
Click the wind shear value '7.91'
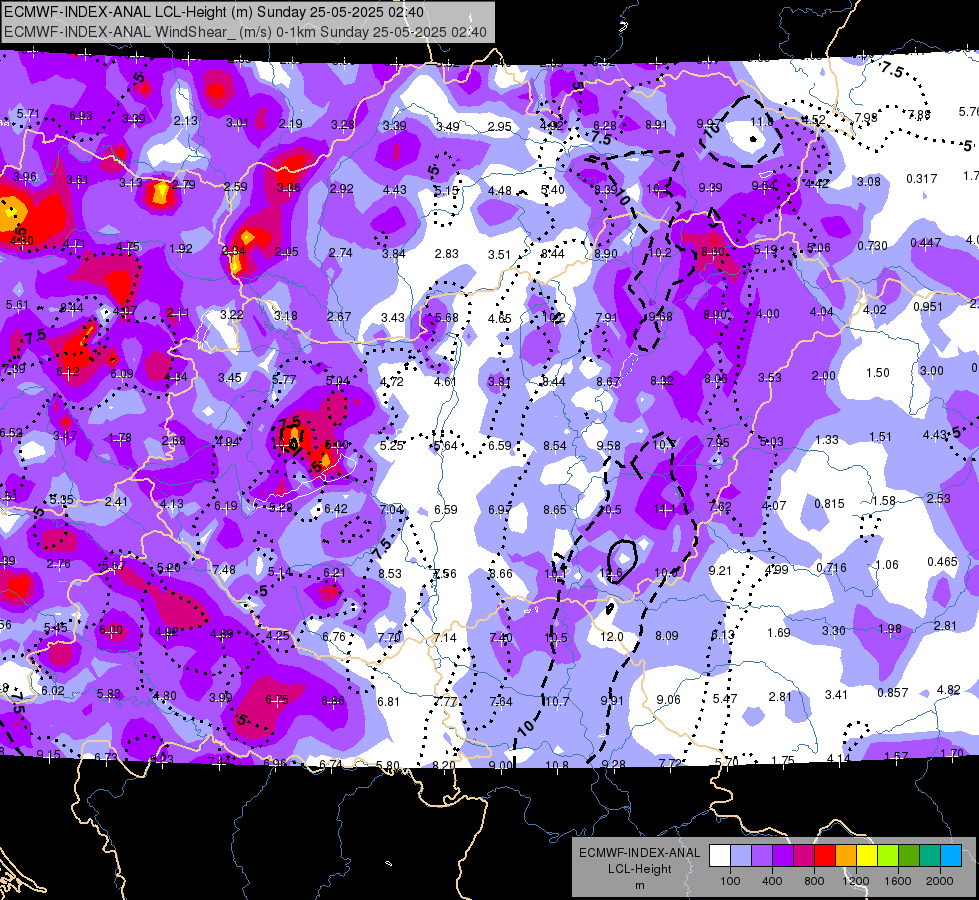tap(606, 318)
